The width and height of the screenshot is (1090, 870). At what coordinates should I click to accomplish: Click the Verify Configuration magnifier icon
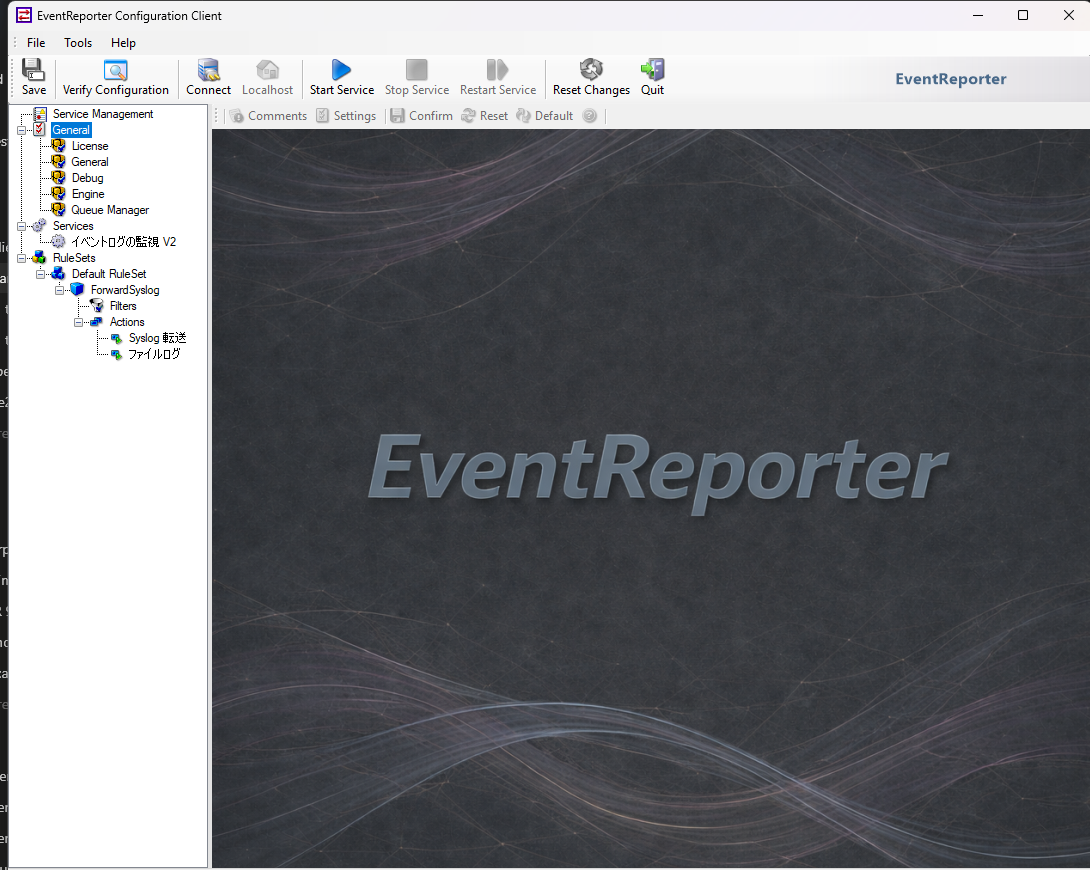[115, 69]
